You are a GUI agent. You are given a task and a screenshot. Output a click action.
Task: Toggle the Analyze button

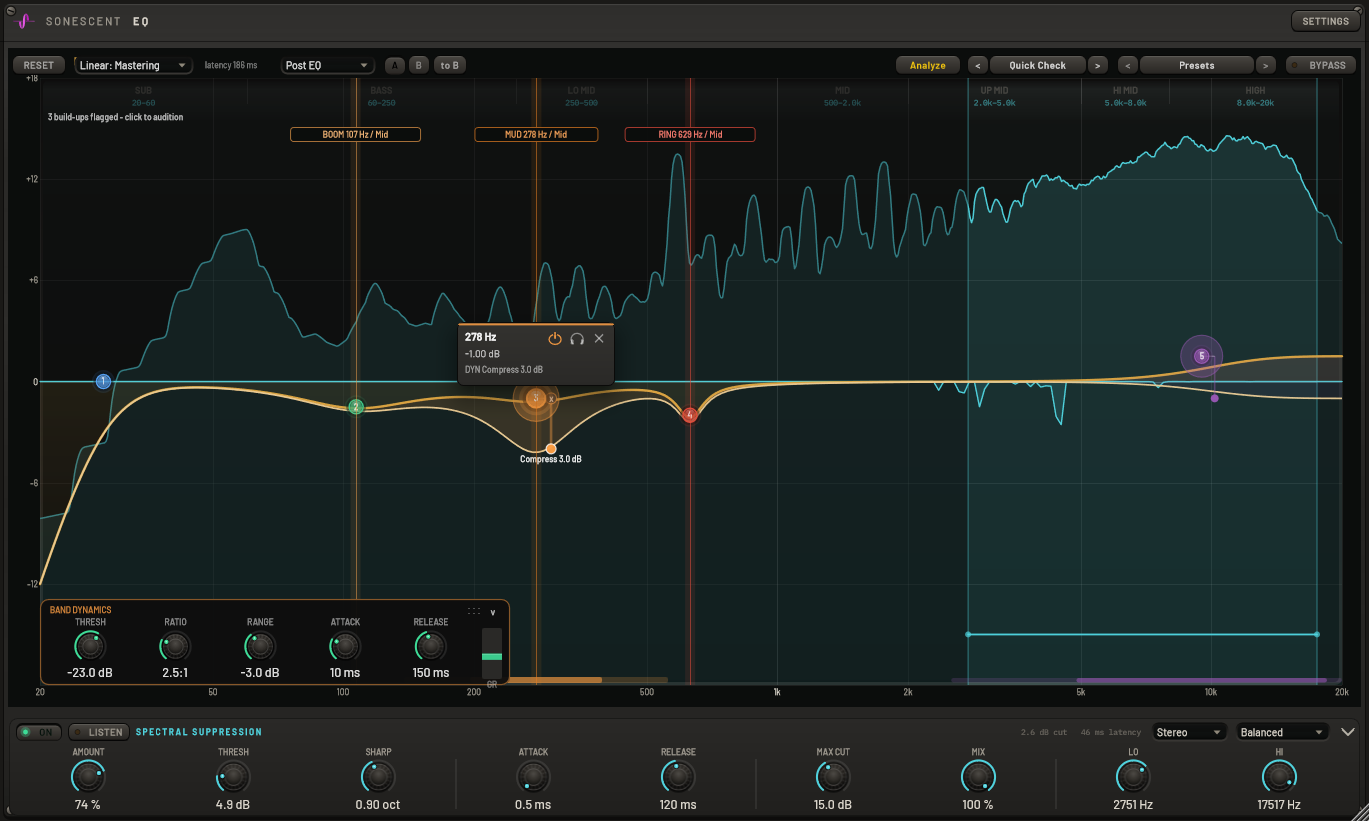tap(928, 65)
